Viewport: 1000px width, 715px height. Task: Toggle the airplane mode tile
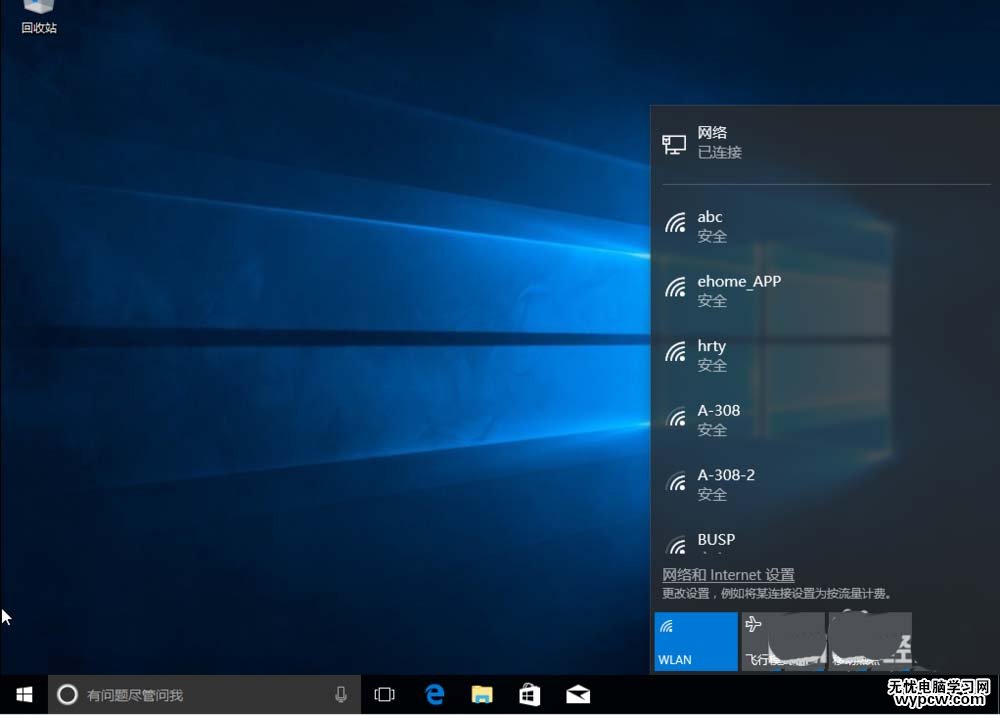[x=783, y=642]
